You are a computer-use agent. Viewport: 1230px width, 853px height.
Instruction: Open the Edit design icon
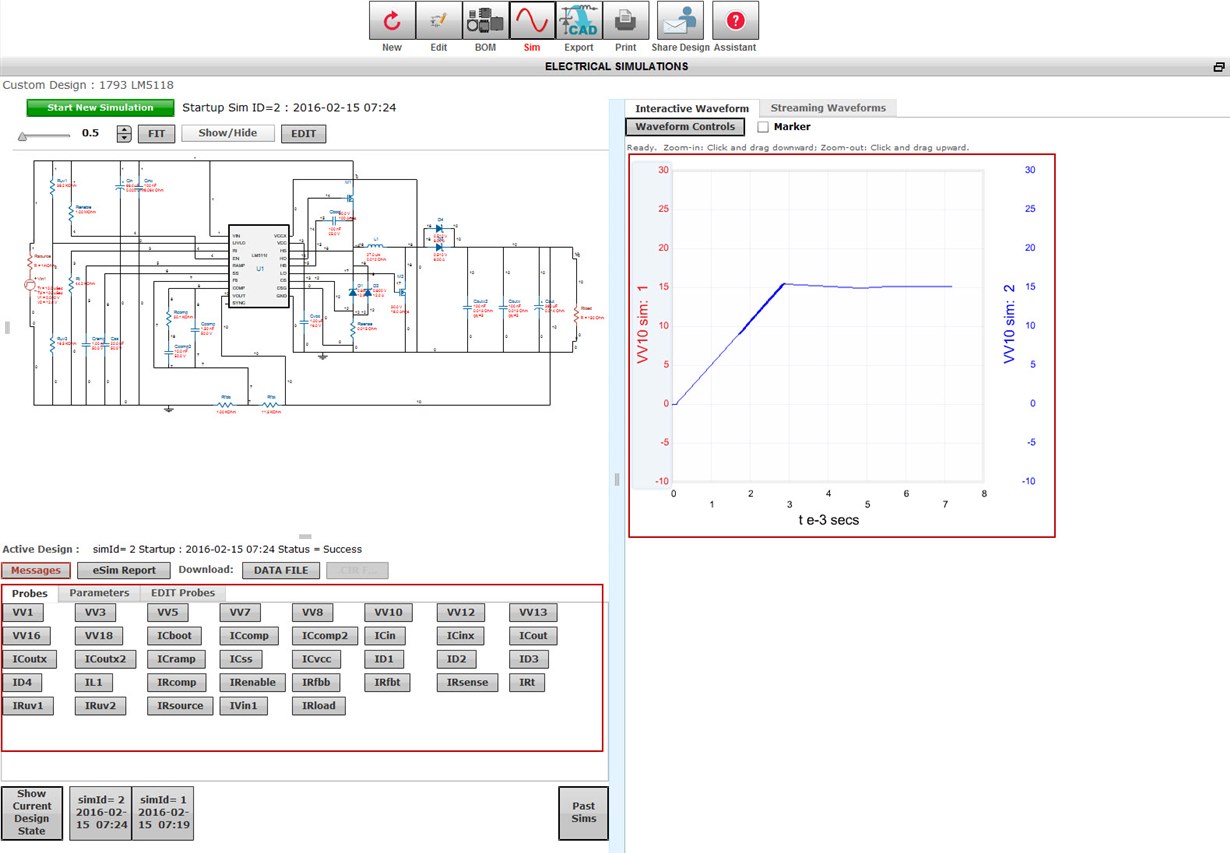439,20
